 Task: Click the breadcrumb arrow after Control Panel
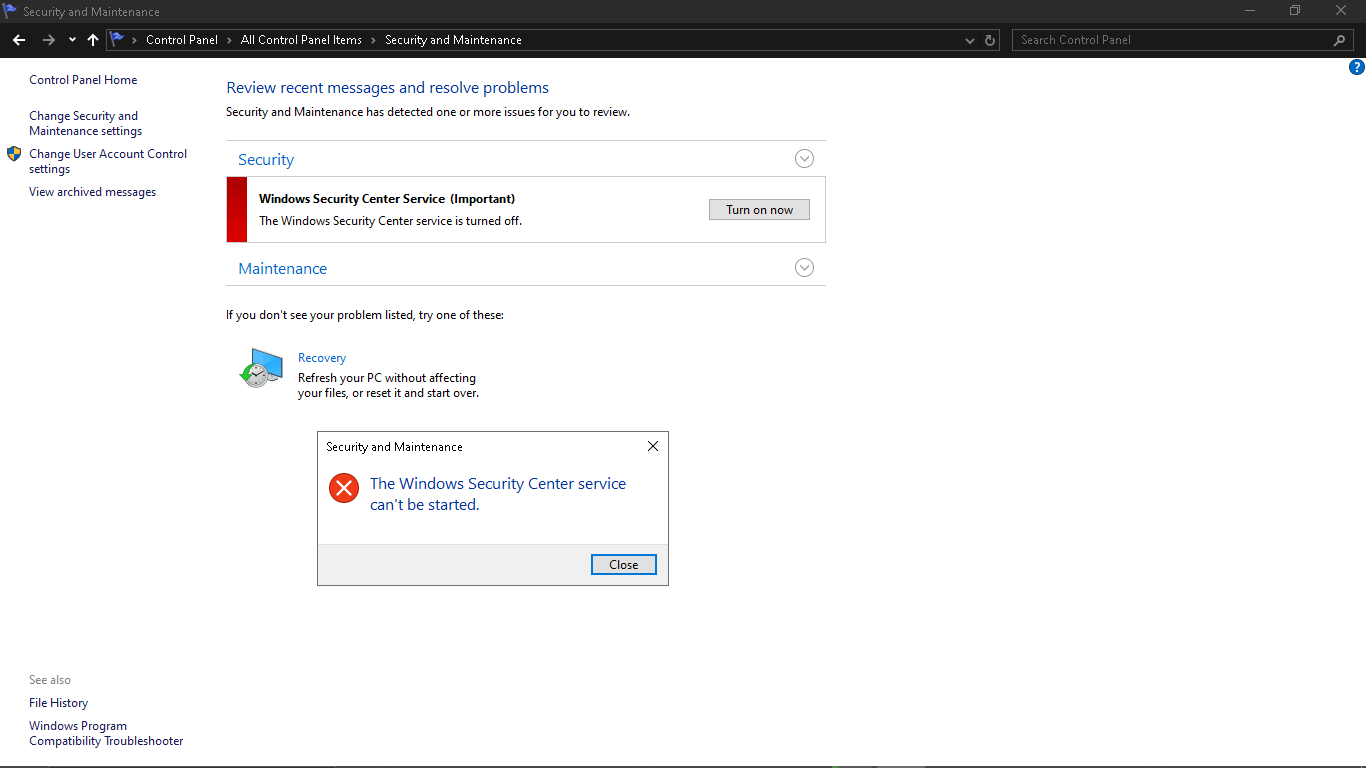(230, 40)
